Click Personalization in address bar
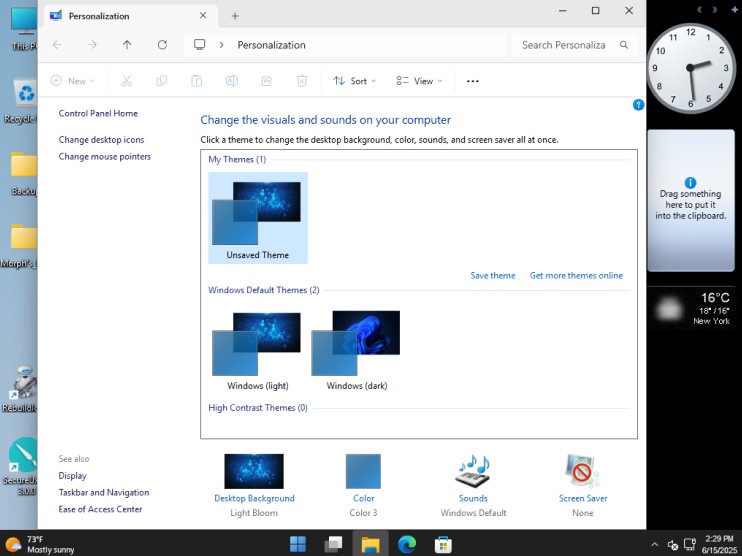The height and width of the screenshot is (556, 742). (x=271, y=45)
